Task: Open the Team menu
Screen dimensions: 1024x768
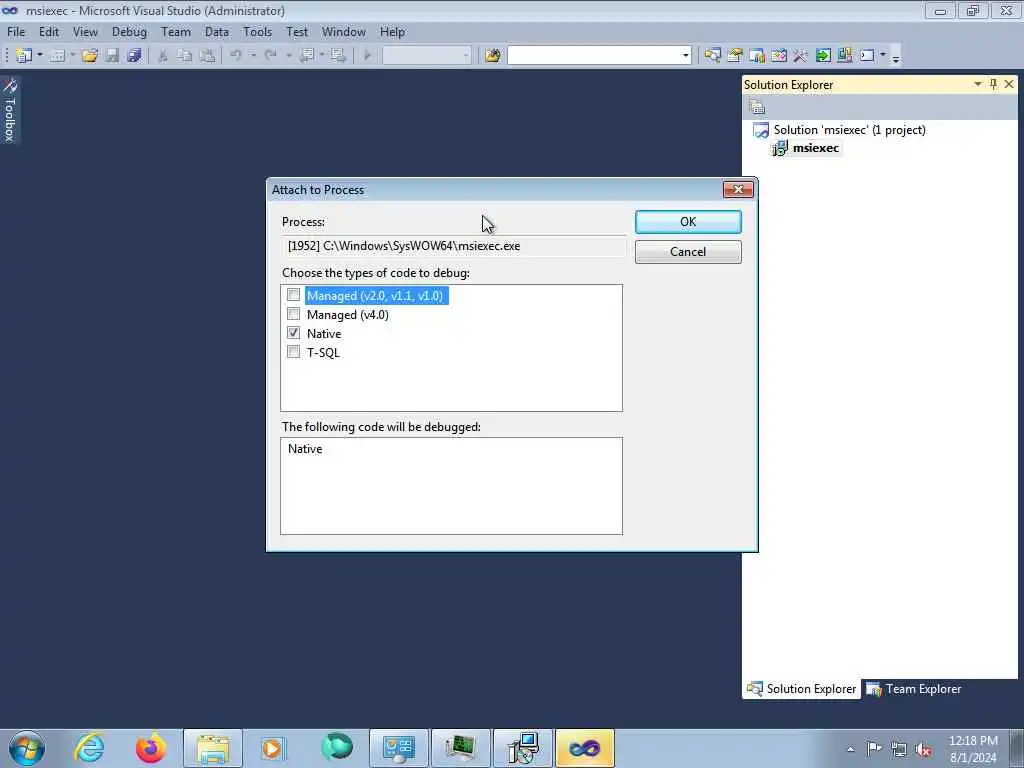Action: 176,32
